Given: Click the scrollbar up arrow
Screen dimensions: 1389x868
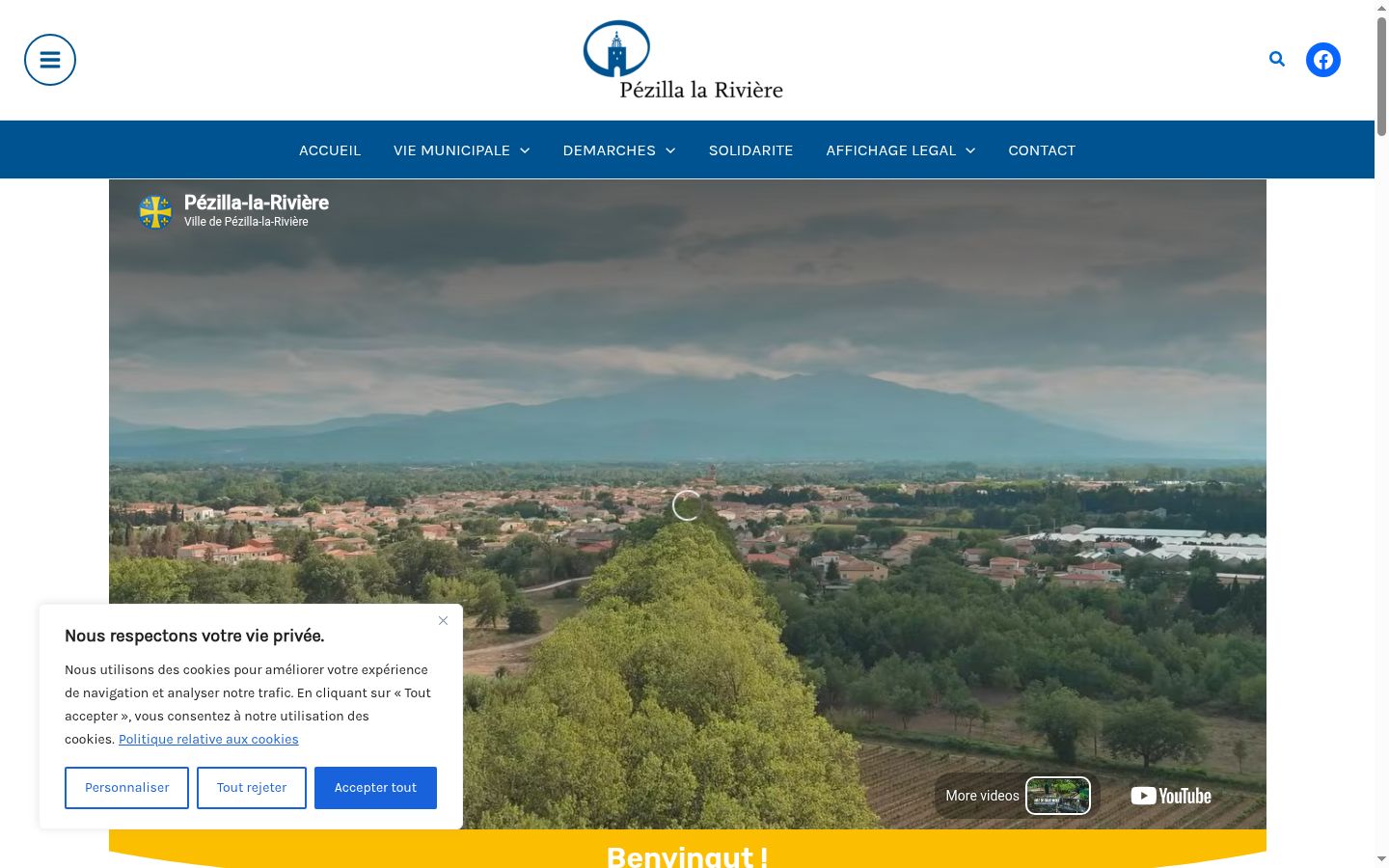Looking at the screenshot, I should tap(1381, 8).
